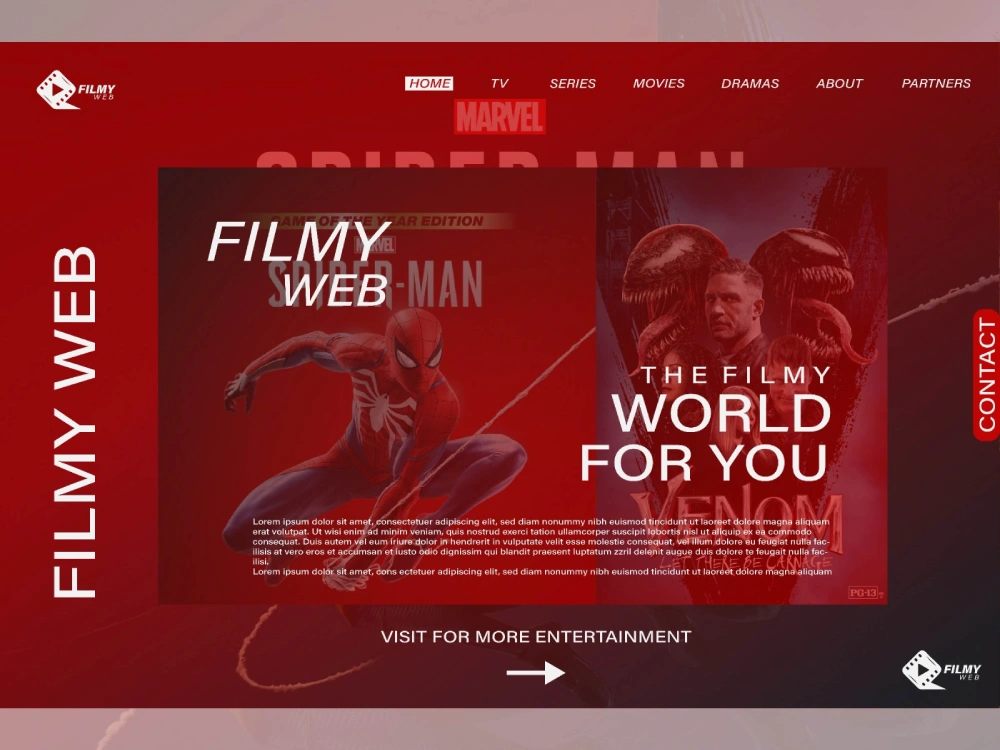Select the Spider-Man poster

pyautogui.click(x=377, y=386)
